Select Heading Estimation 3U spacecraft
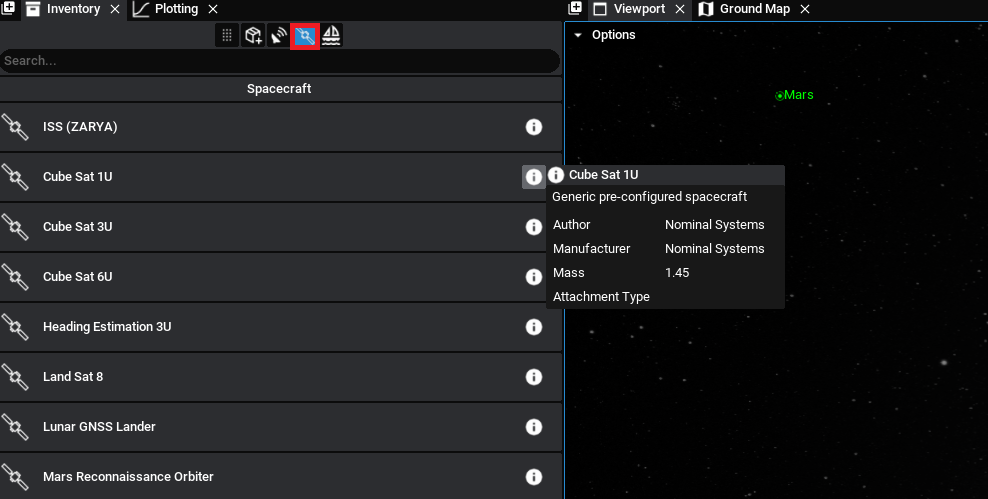The height and width of the screenshot is (499, 988). 107,327
